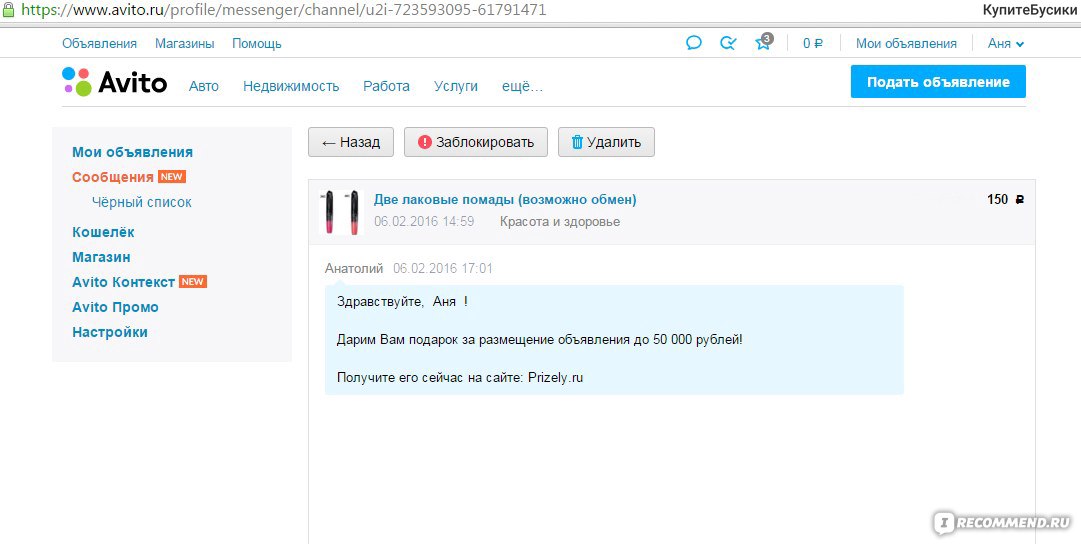Click the Заблокировать button
1081x544 pixels.
pyautogui.click(x=476, y=142)
